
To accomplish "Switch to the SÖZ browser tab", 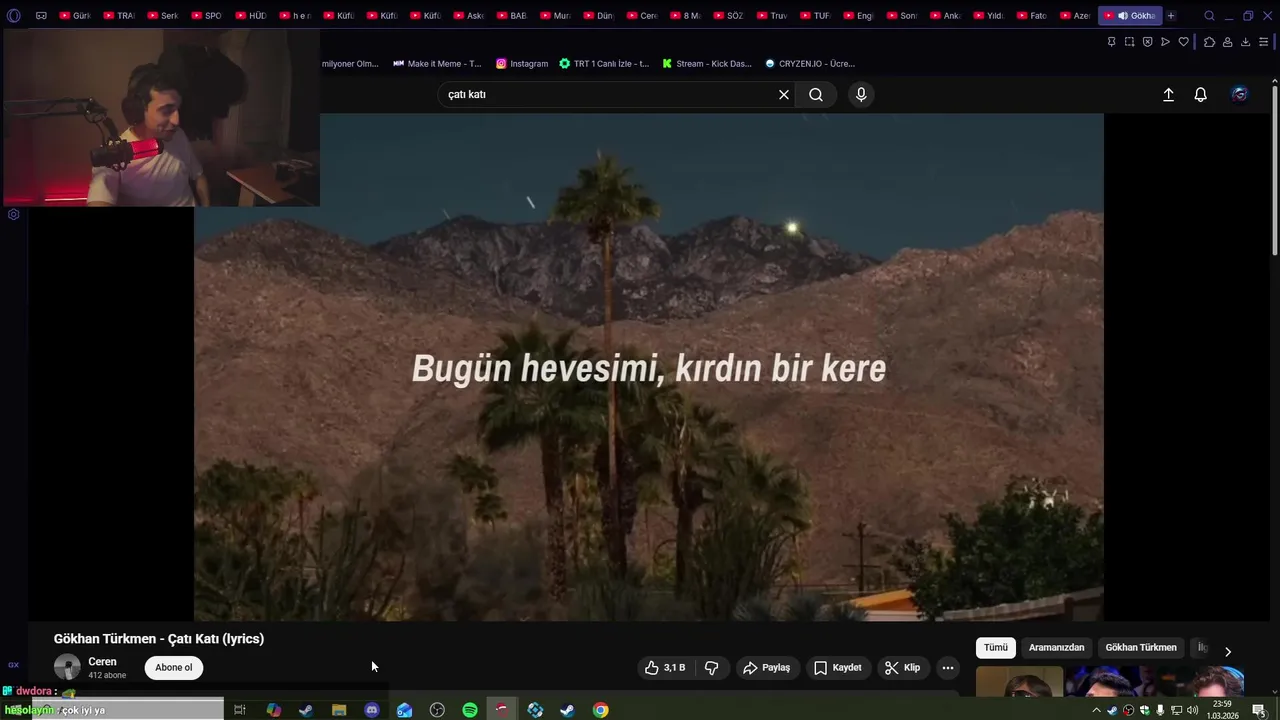I will point(728,16).
